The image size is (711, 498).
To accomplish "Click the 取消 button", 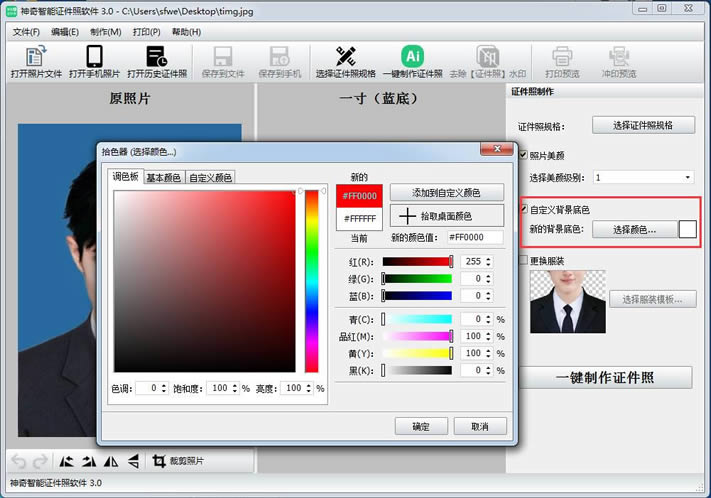I will pos(480,426).
